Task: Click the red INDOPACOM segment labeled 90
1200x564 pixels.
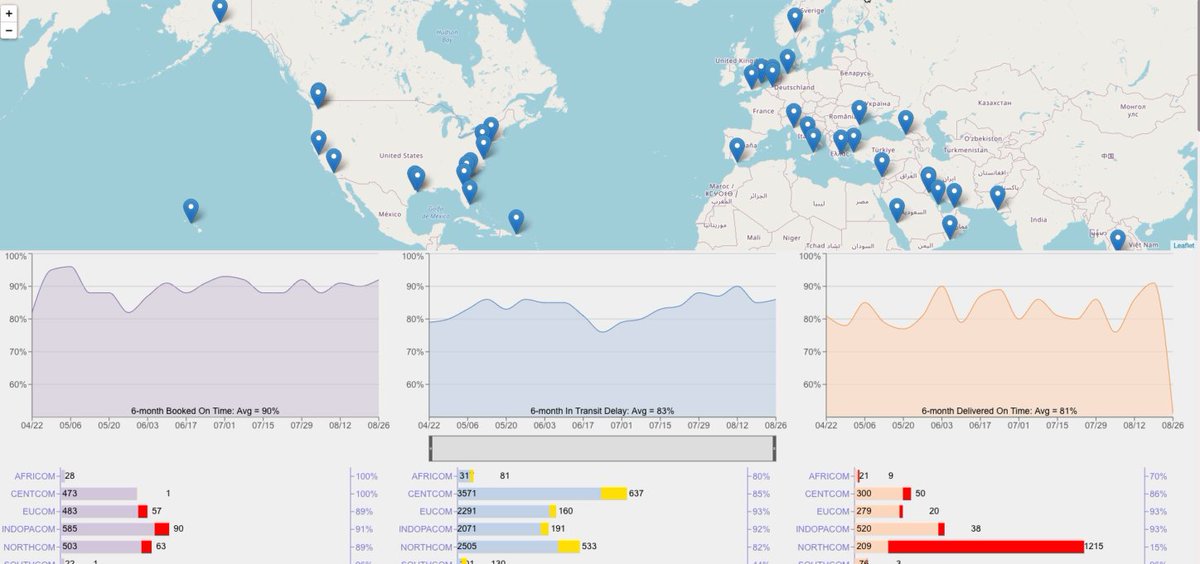Action: coord(162,529)
